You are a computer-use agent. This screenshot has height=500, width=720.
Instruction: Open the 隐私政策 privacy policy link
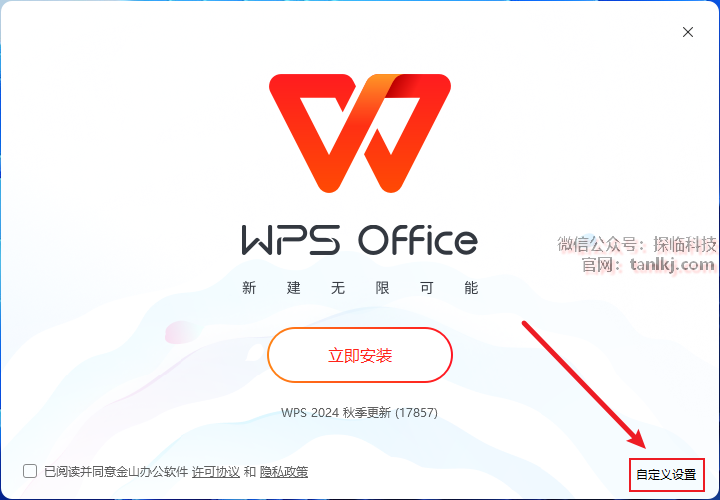click(284, 472)
